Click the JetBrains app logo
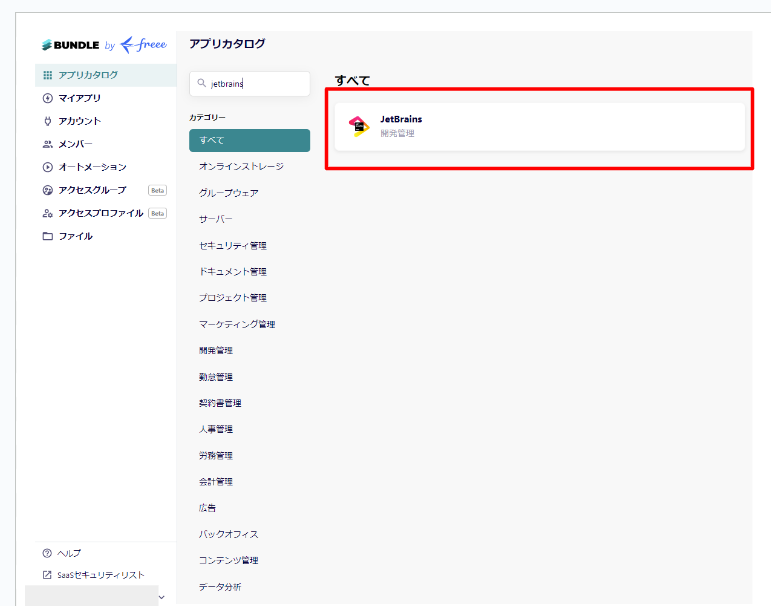 359,126
